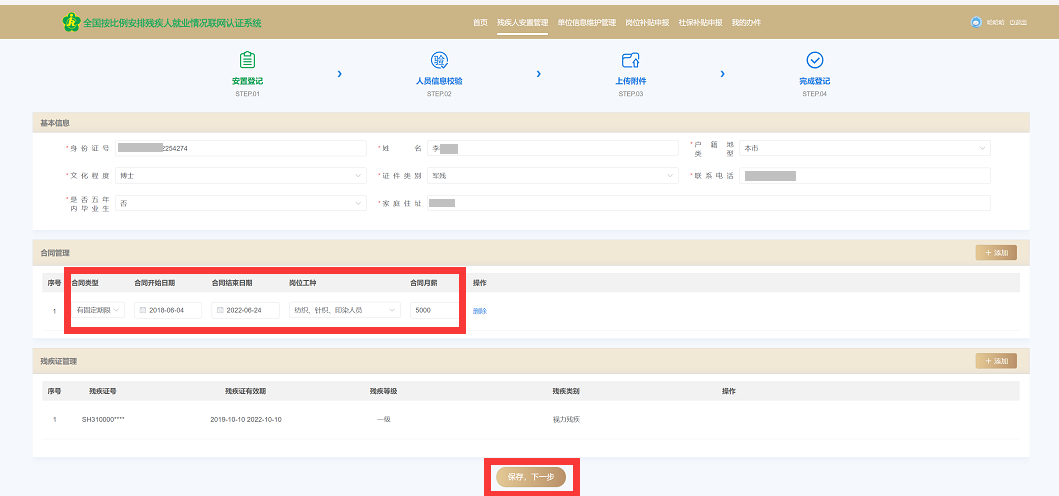Open the 岗位工种 job type dropdown

(344, 311)
